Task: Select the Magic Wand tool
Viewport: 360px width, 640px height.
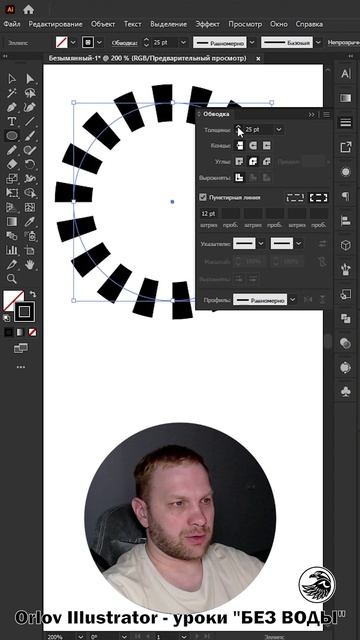Action: tap(12, 93)
